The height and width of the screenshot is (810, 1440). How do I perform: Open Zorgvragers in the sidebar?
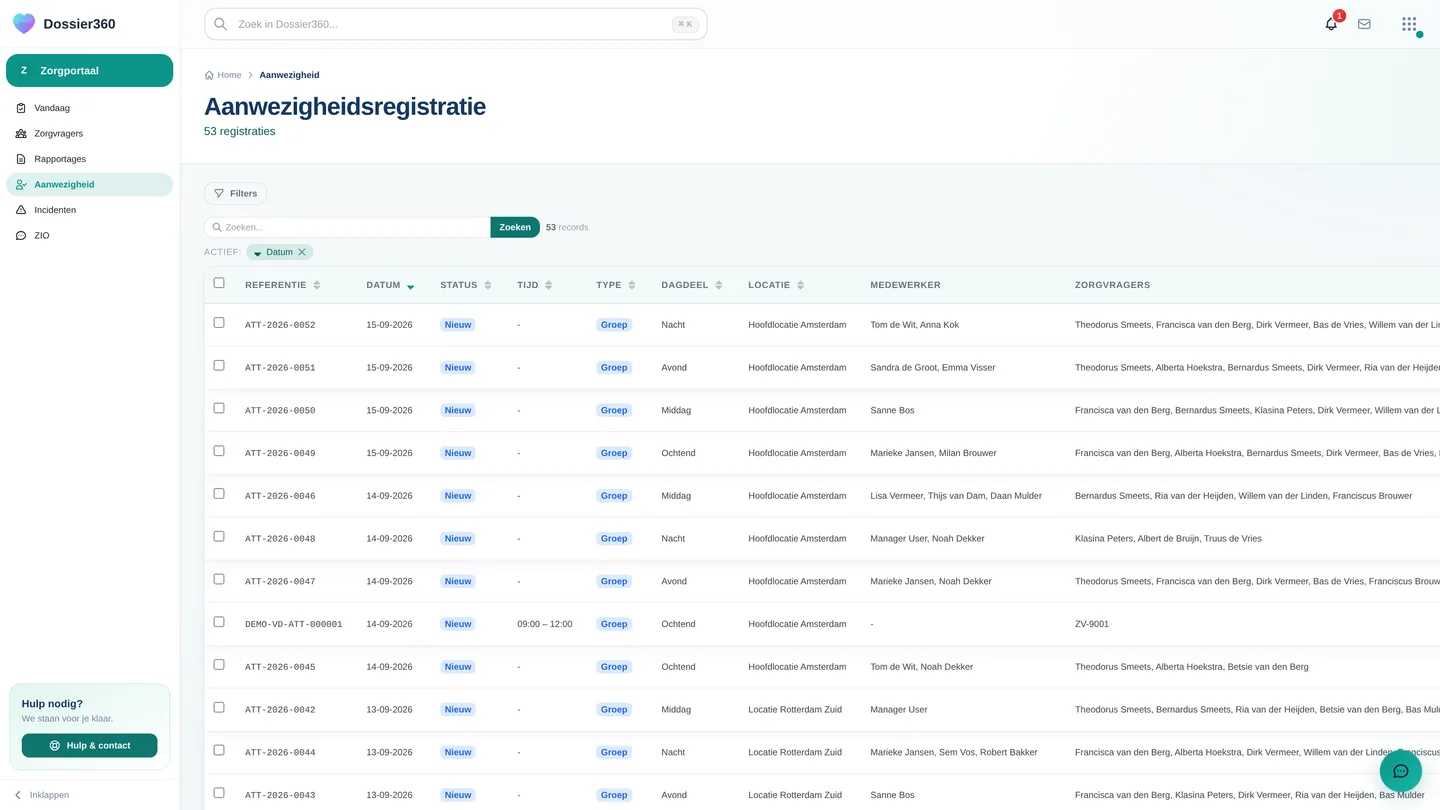[90, 133]
